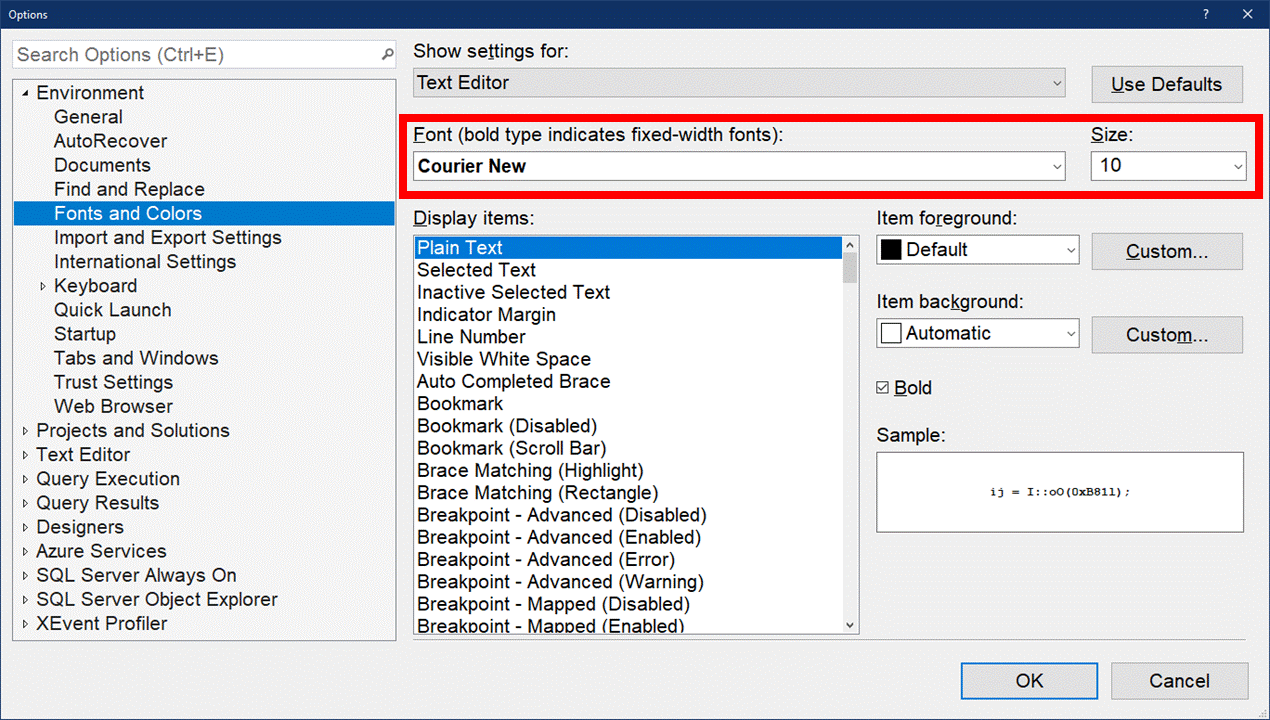Open the Size dropdown

tap(1238, 167)
